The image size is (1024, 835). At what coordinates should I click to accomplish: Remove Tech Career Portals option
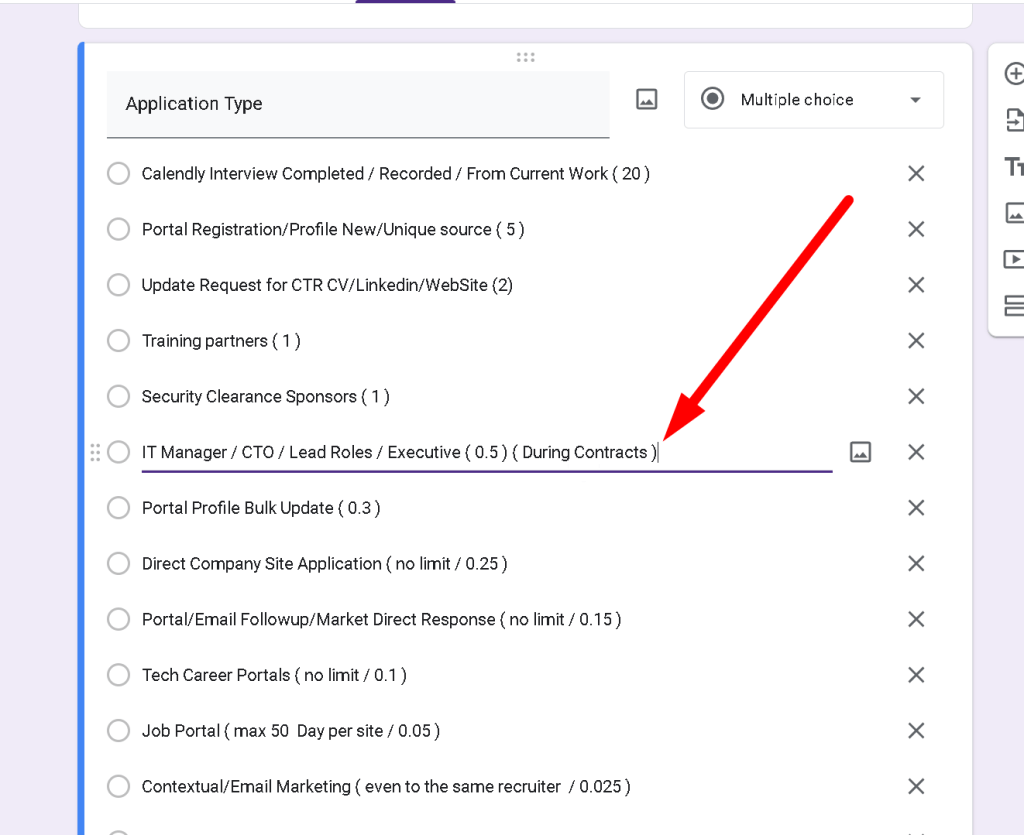pos(916,675)
